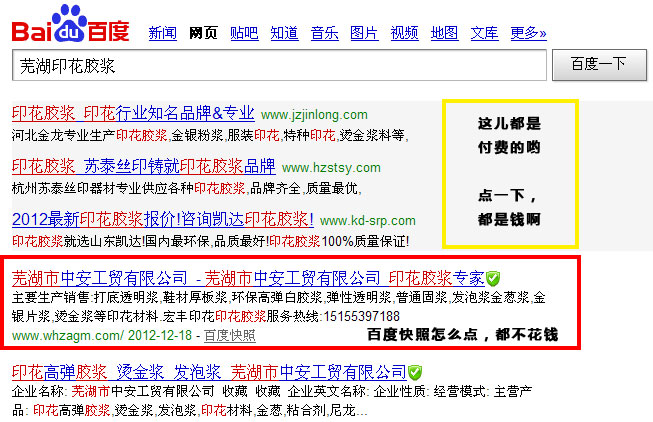This screenshot has height=422, width=653.
Task: Click green verified badge after 印花胶浆专家
Action: (493, 278)
